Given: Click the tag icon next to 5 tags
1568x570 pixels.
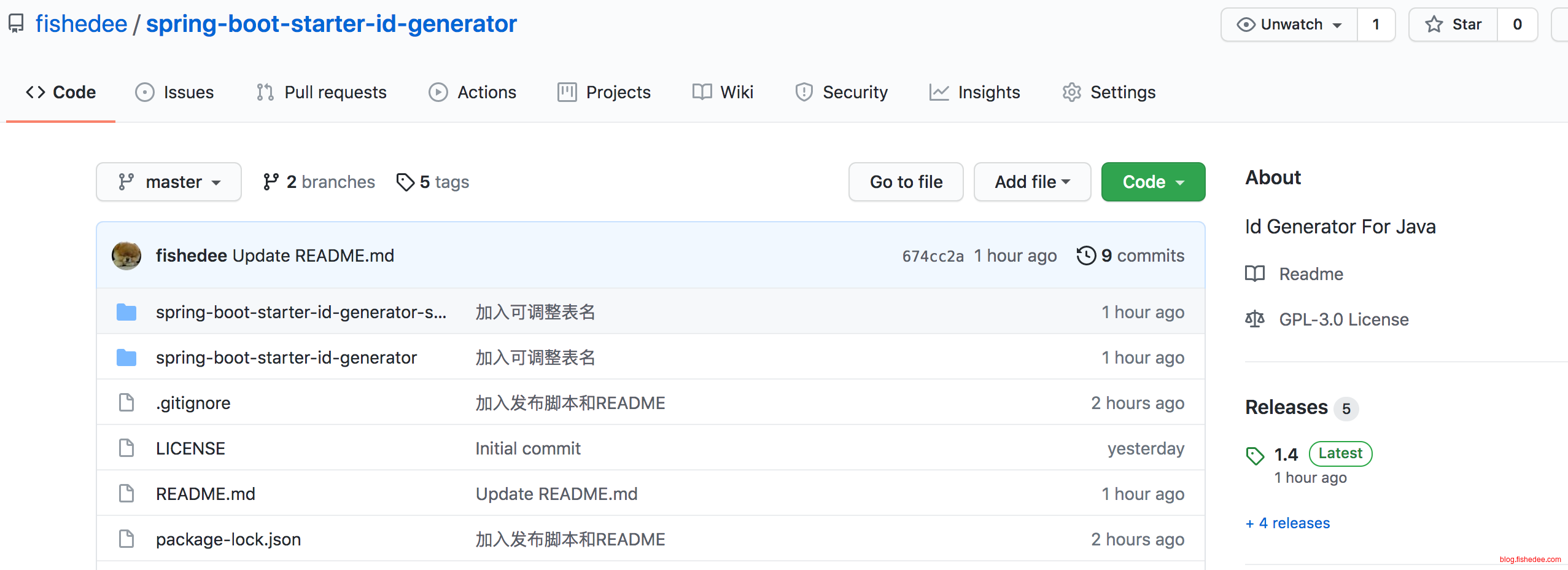Looking at the screenshot, I should 405,182.
